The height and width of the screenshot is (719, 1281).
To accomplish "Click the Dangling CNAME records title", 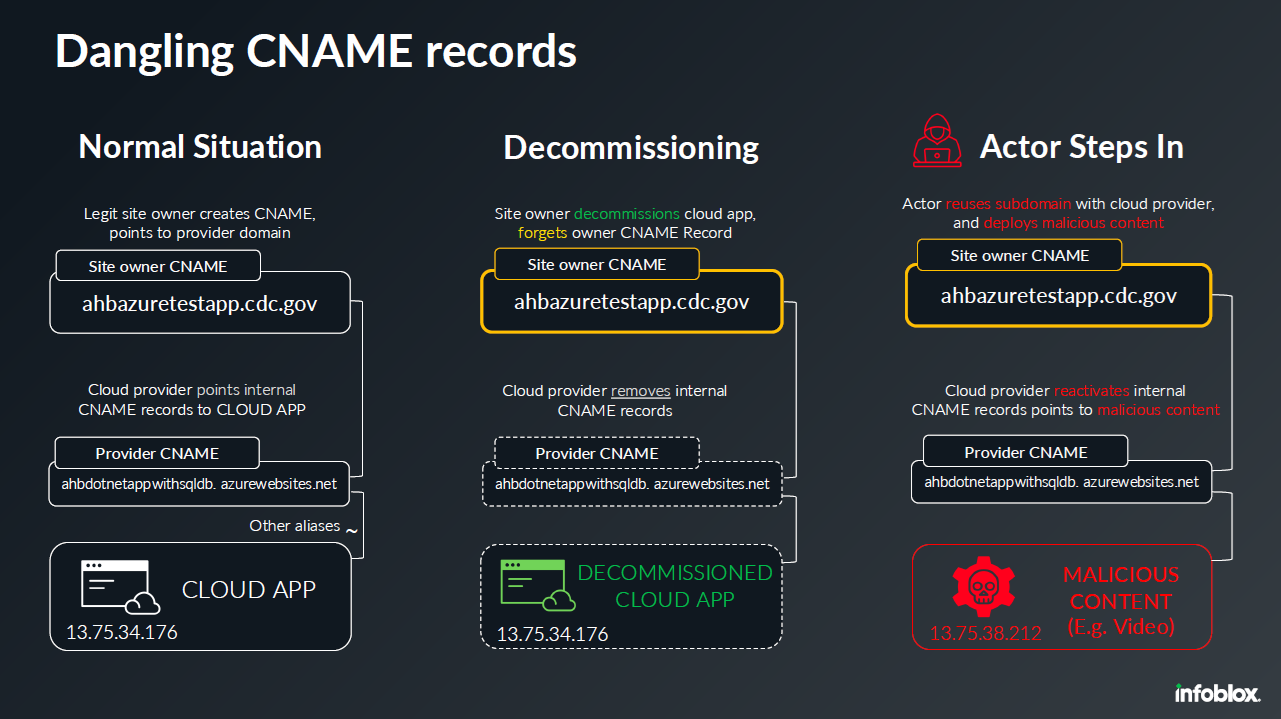I will (316, 50).
